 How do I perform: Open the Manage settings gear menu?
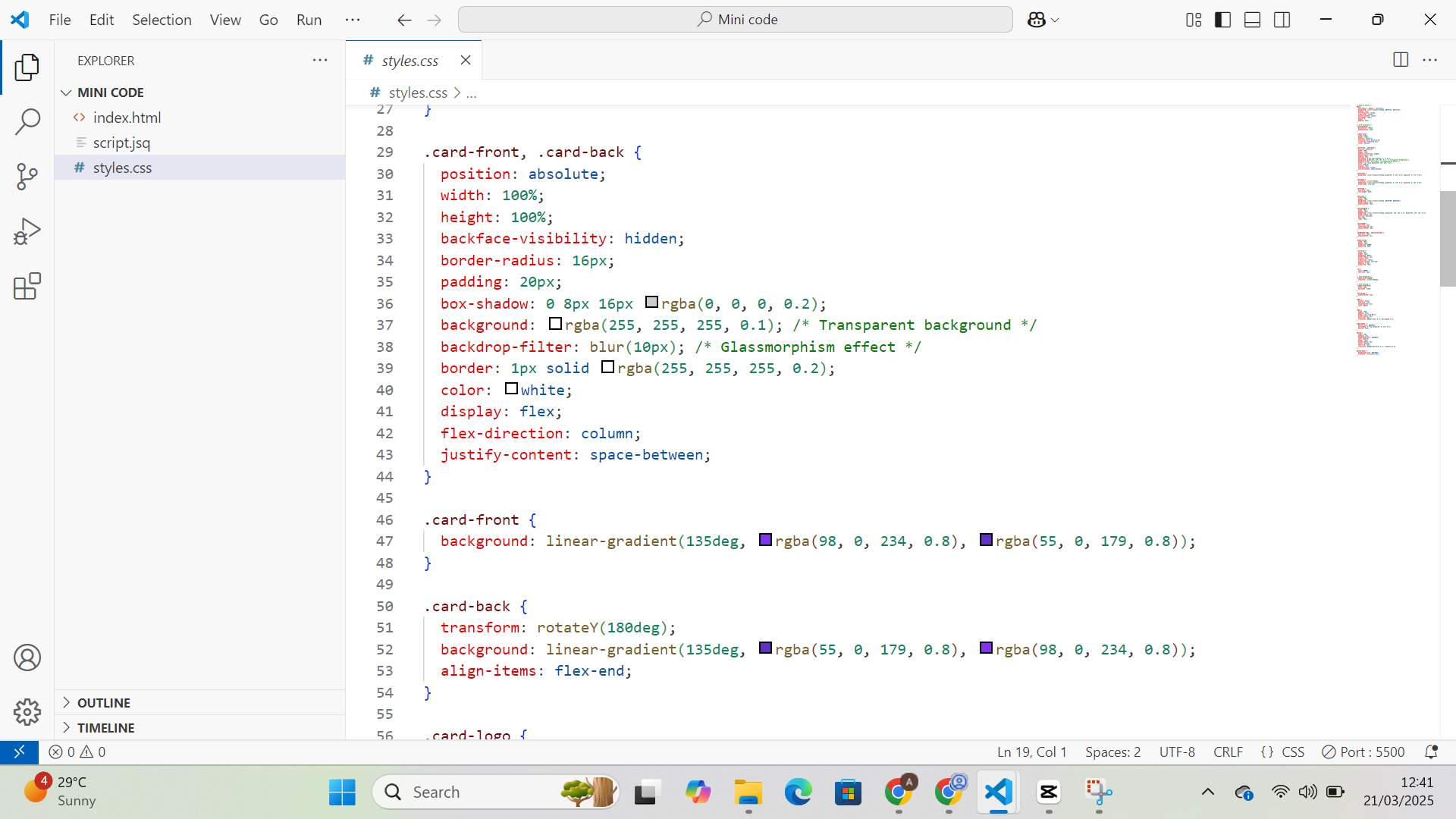27,712
